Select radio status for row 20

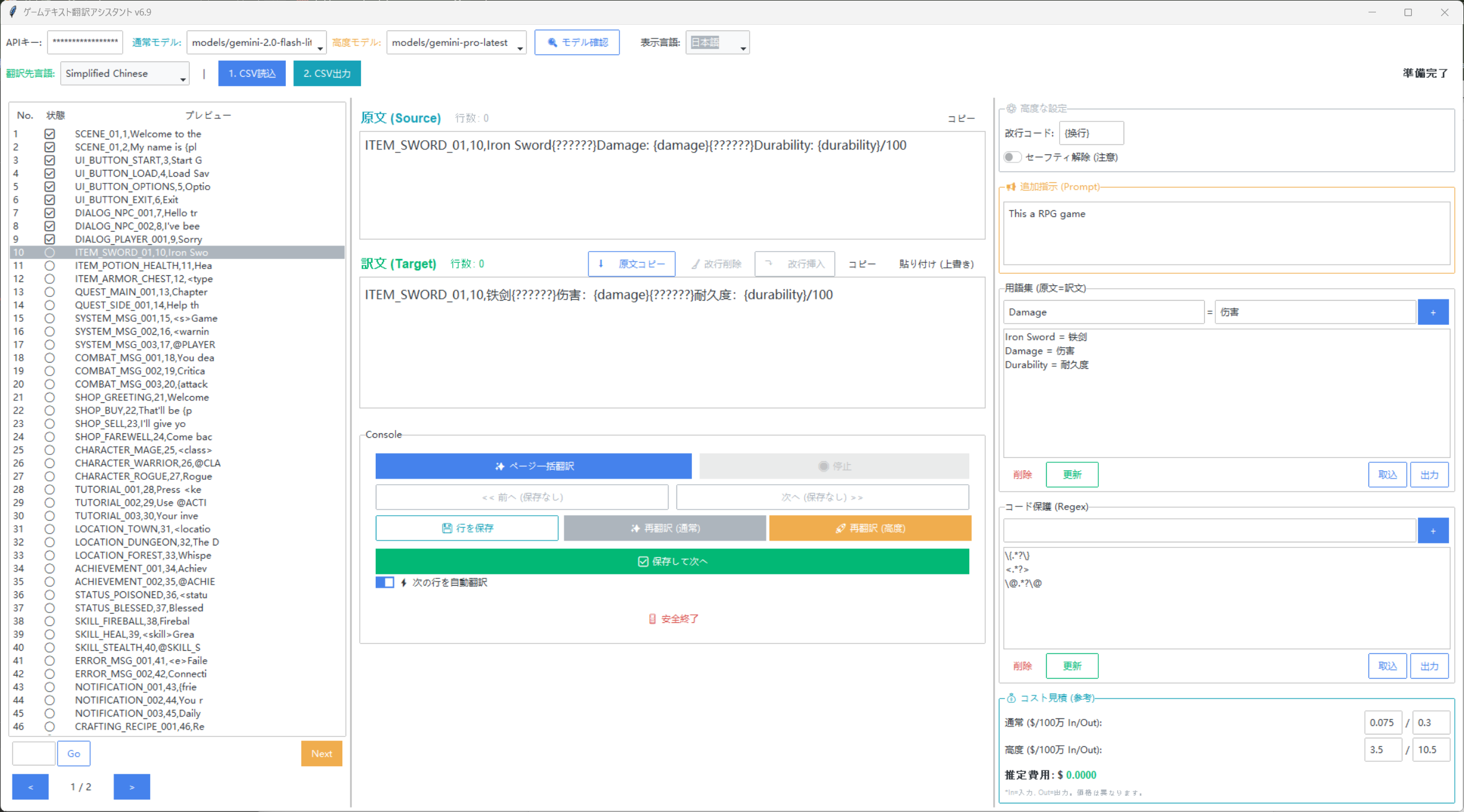point(50,384)
